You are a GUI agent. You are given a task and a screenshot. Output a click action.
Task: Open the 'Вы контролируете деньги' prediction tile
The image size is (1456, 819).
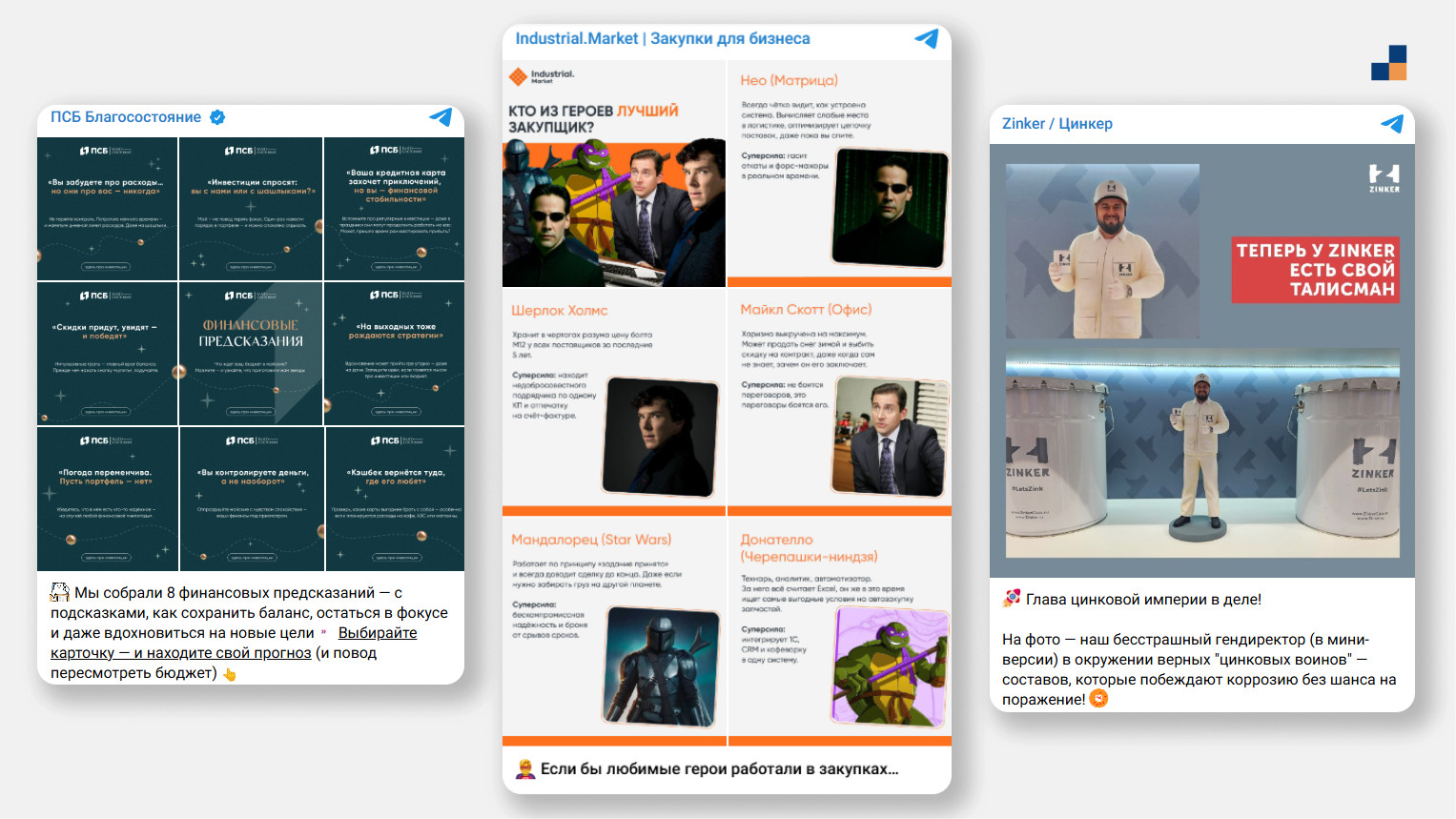tap(251, 499)
